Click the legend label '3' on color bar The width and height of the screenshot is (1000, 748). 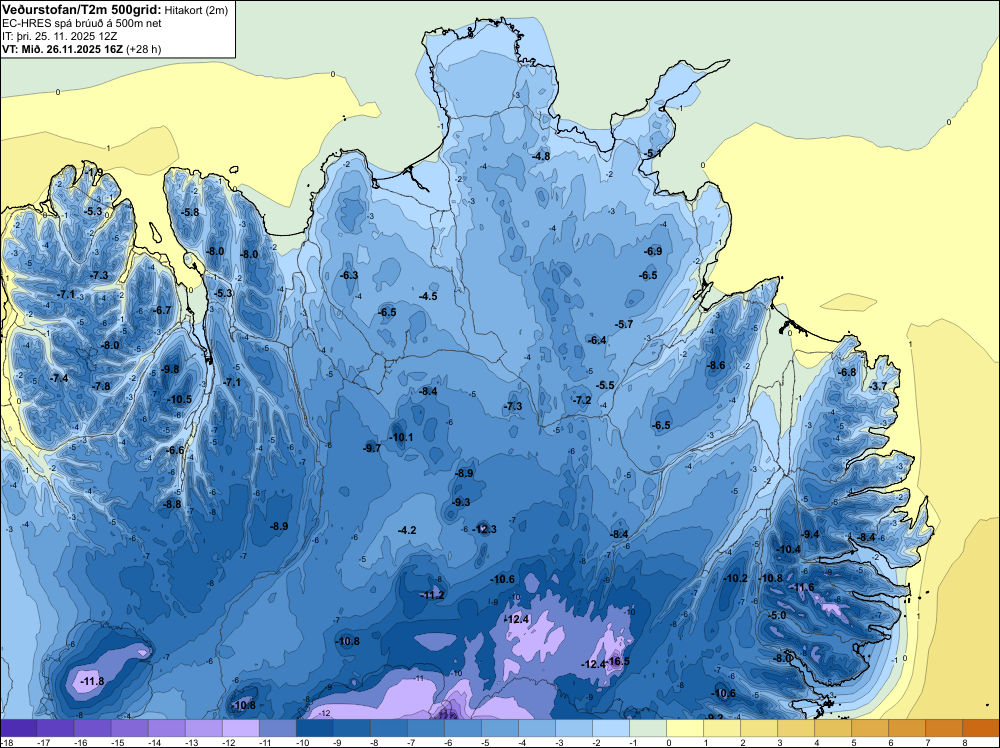click(780, 742)
